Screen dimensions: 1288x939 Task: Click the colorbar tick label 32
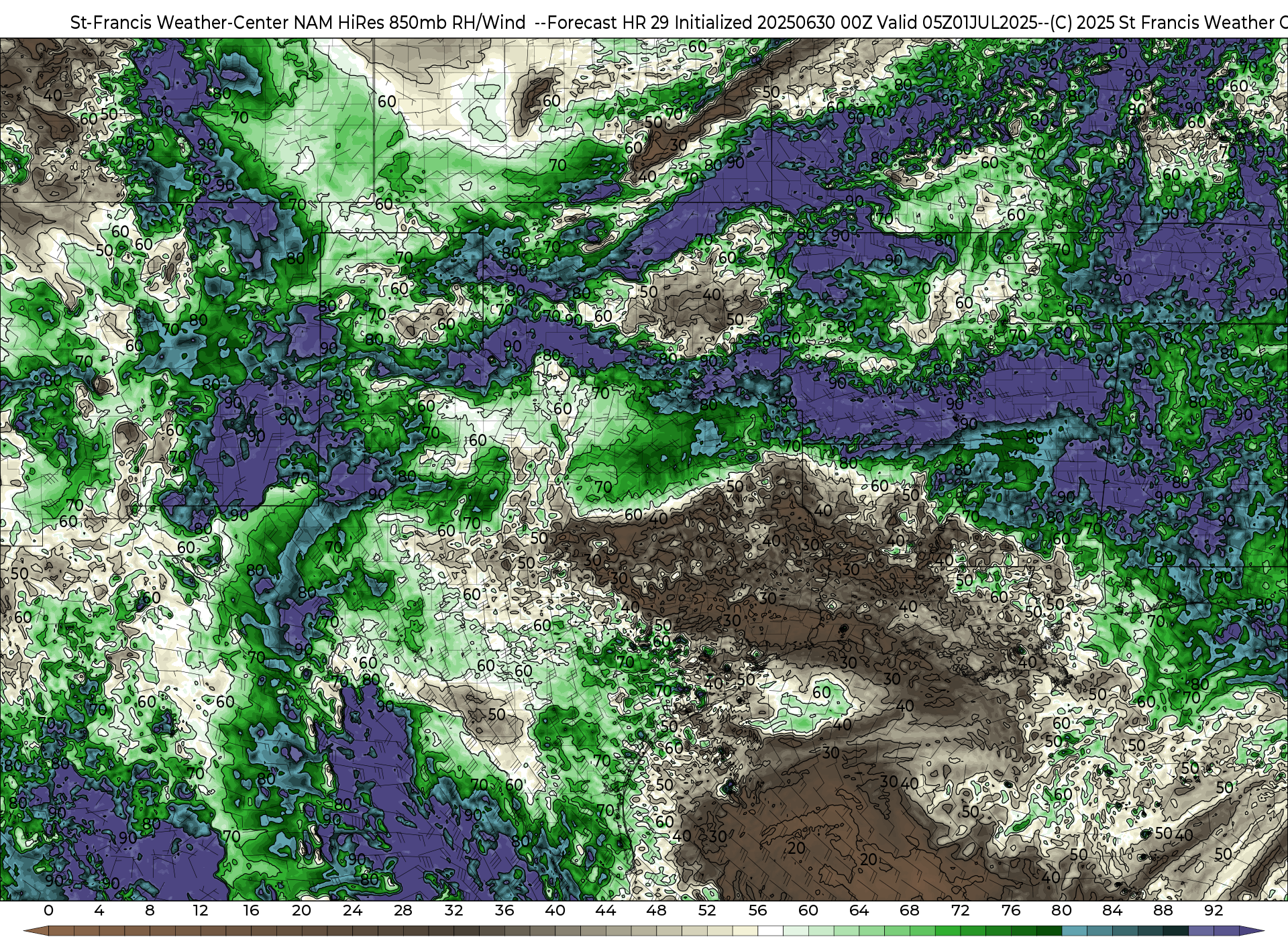(x=453, y=910)
